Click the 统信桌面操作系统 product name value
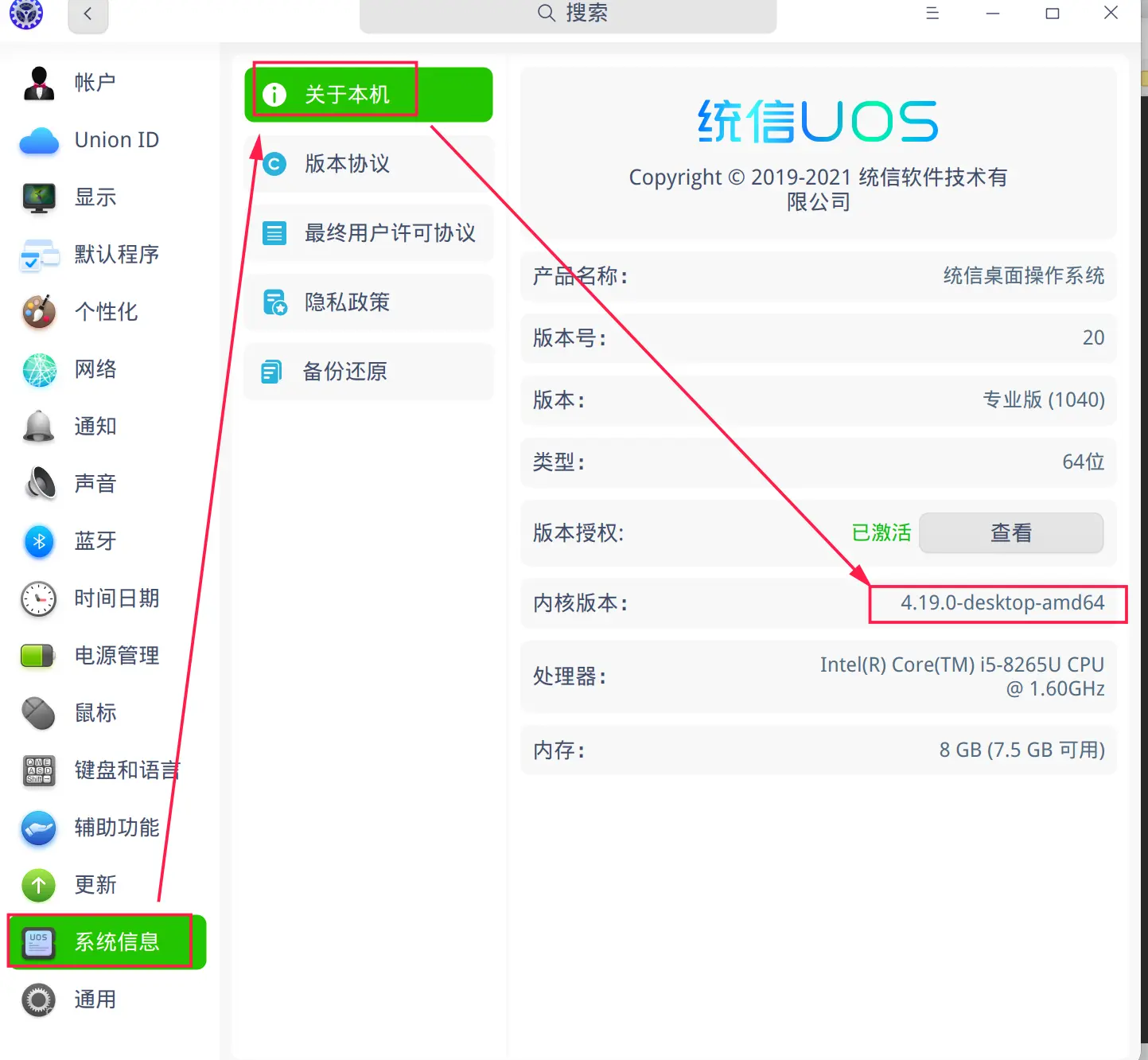This screenshot has height=1060, width=1148. tap(1024, 276)
